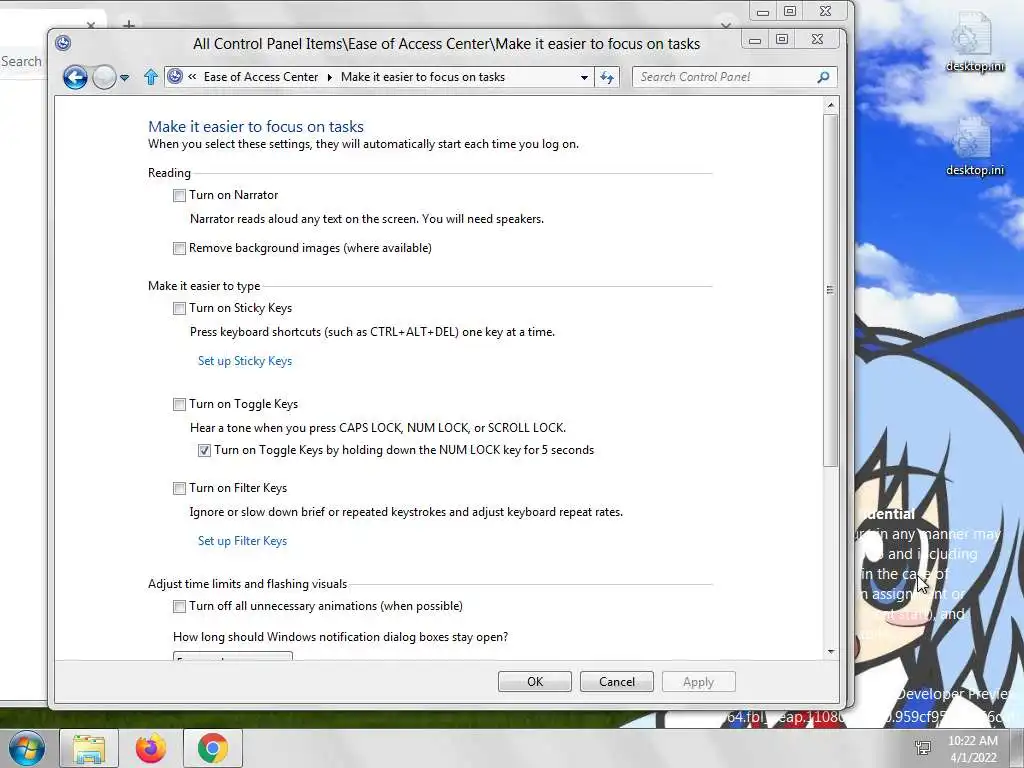The image size is (1024, 768).
Task: Open the breadcrumb chevron before Ease of Access Center
Action: (192, 76)
